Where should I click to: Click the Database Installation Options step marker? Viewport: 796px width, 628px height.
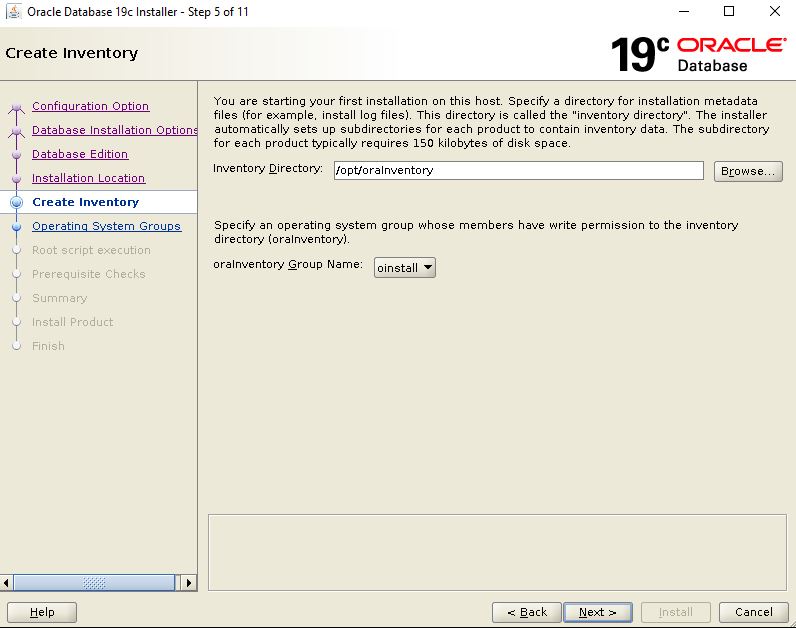tap(16, 131)
